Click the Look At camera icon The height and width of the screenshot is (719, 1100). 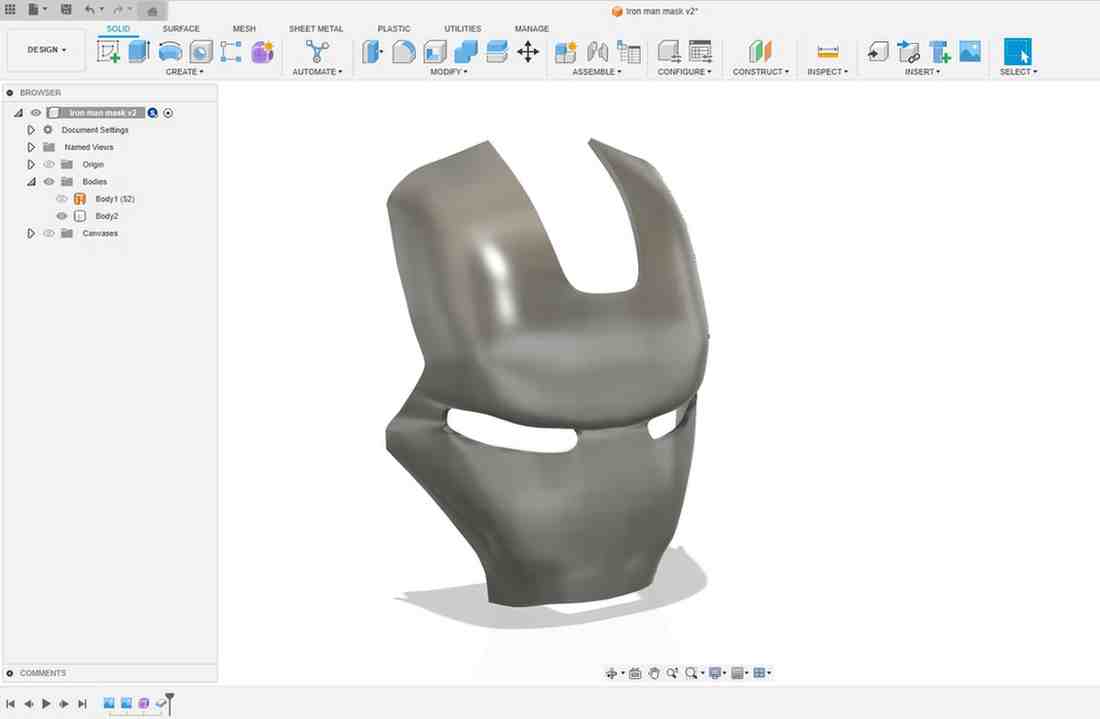635,673
